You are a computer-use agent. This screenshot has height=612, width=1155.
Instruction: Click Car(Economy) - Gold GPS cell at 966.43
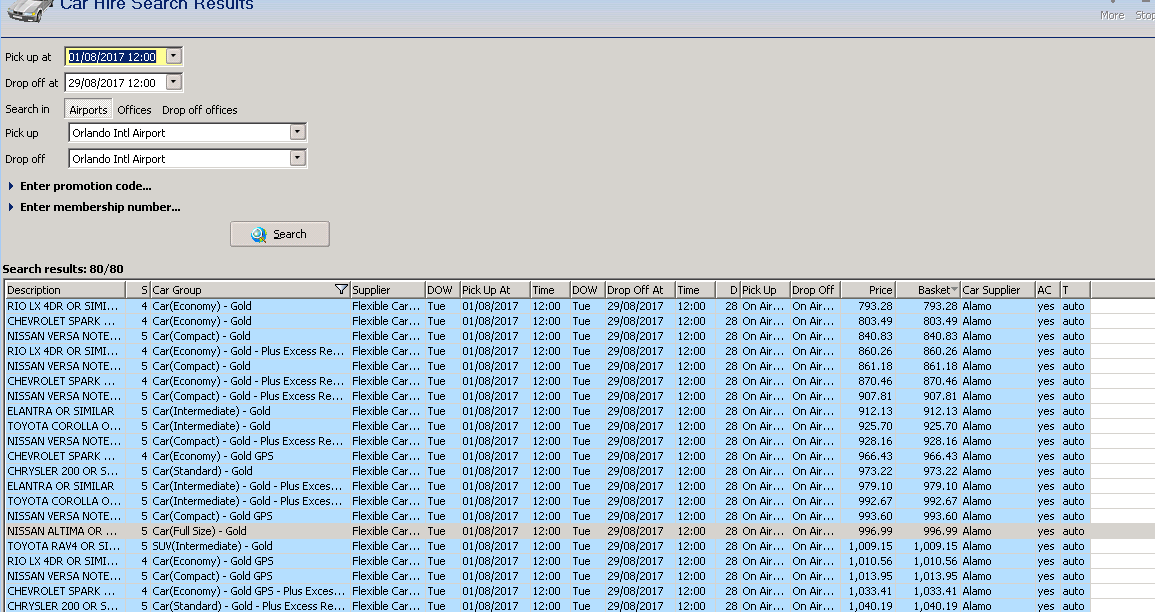point(250,456)
